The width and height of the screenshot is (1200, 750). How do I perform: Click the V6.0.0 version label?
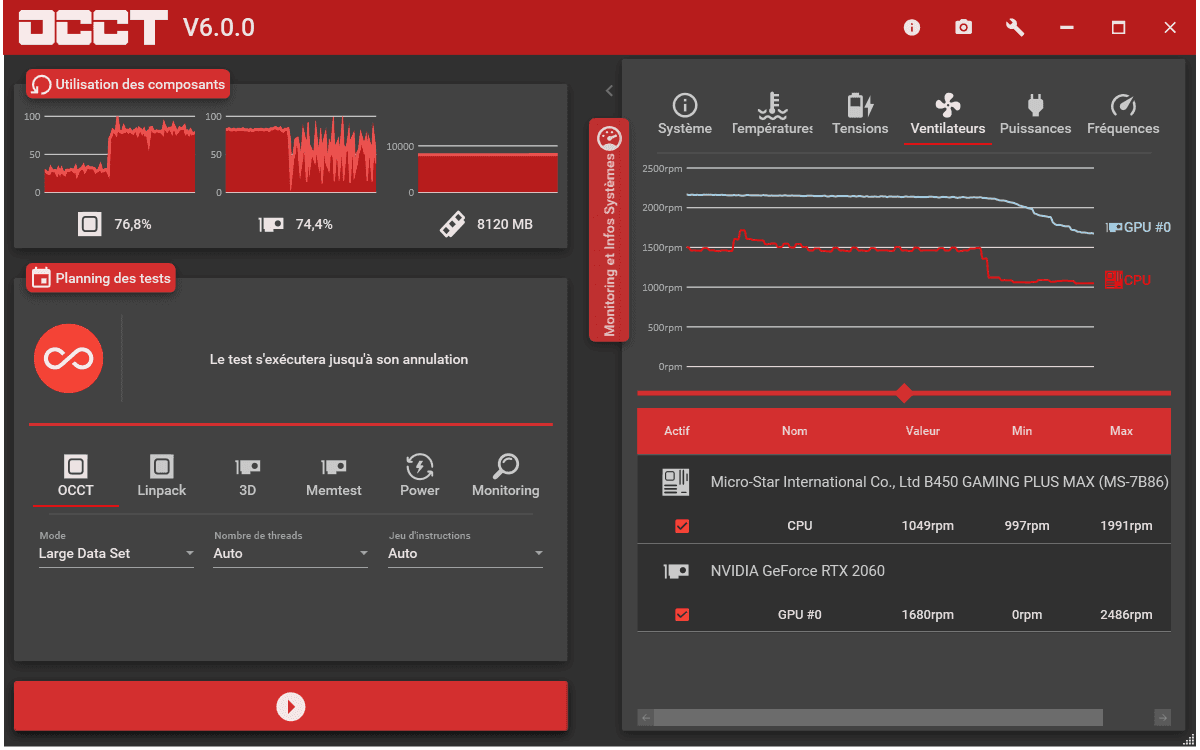[x=219, y=28]
